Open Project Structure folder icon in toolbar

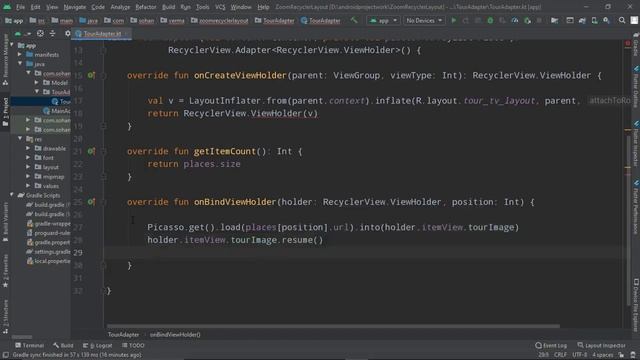tap(554, 20)
